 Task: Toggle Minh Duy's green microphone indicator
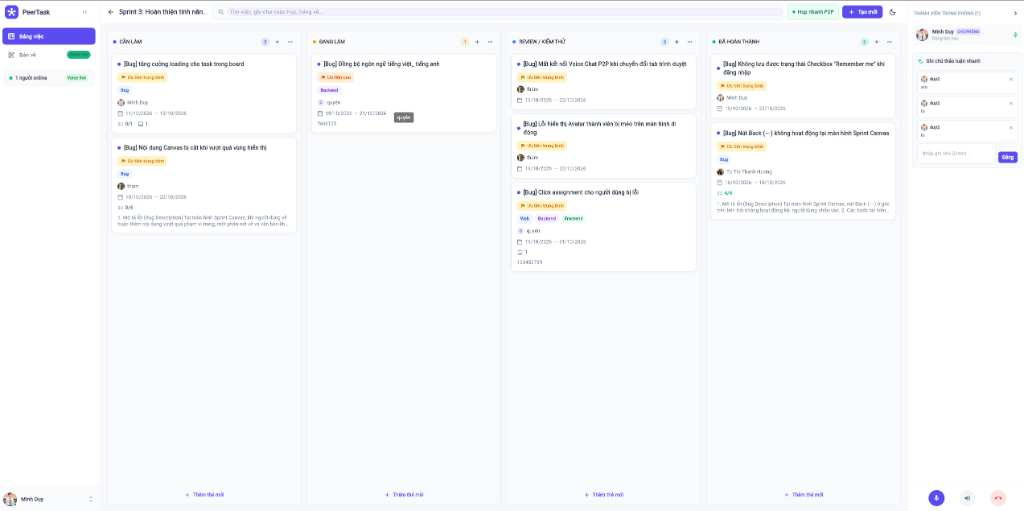click(1015, 34)
